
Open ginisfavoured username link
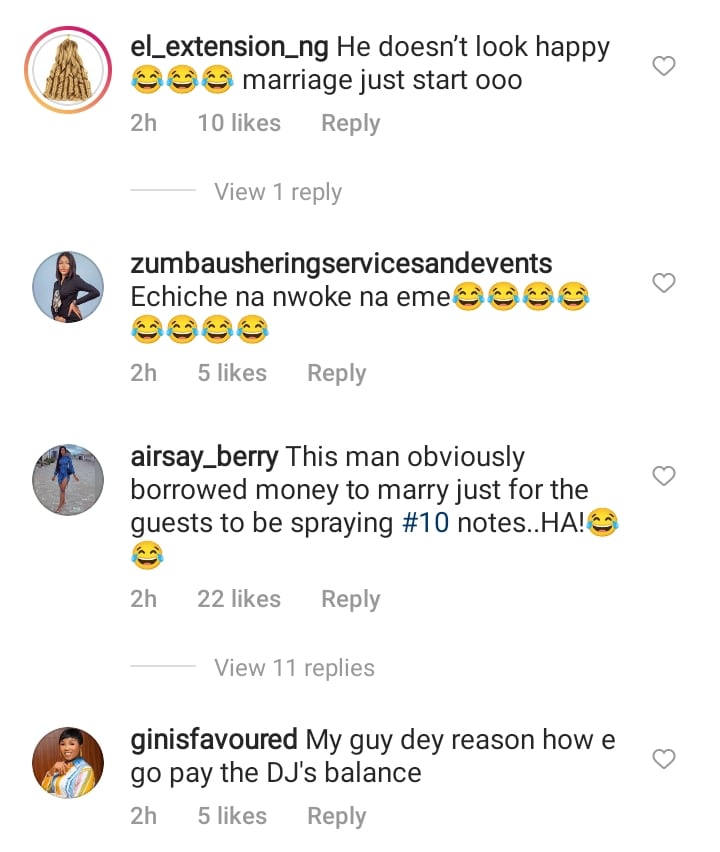pyautogui.click(x=214, y=740)
